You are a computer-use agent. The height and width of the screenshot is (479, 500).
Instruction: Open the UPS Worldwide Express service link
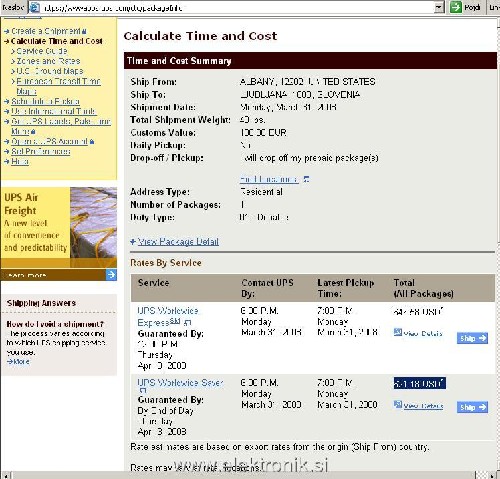coord(168,316)
